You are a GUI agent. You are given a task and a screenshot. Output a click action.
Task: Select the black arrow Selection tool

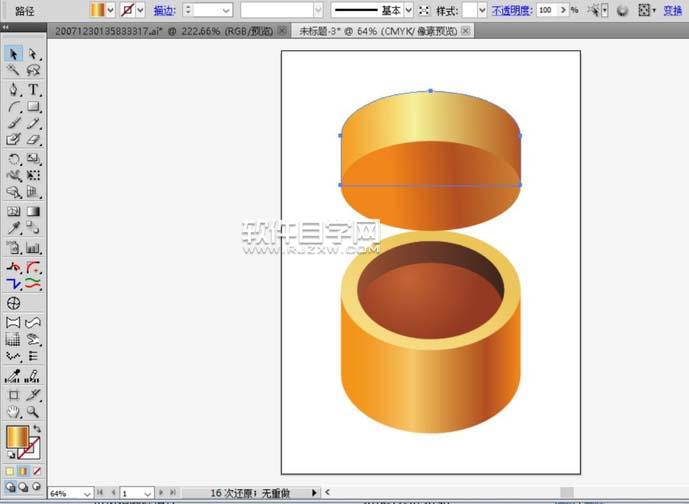pos(14,54)
